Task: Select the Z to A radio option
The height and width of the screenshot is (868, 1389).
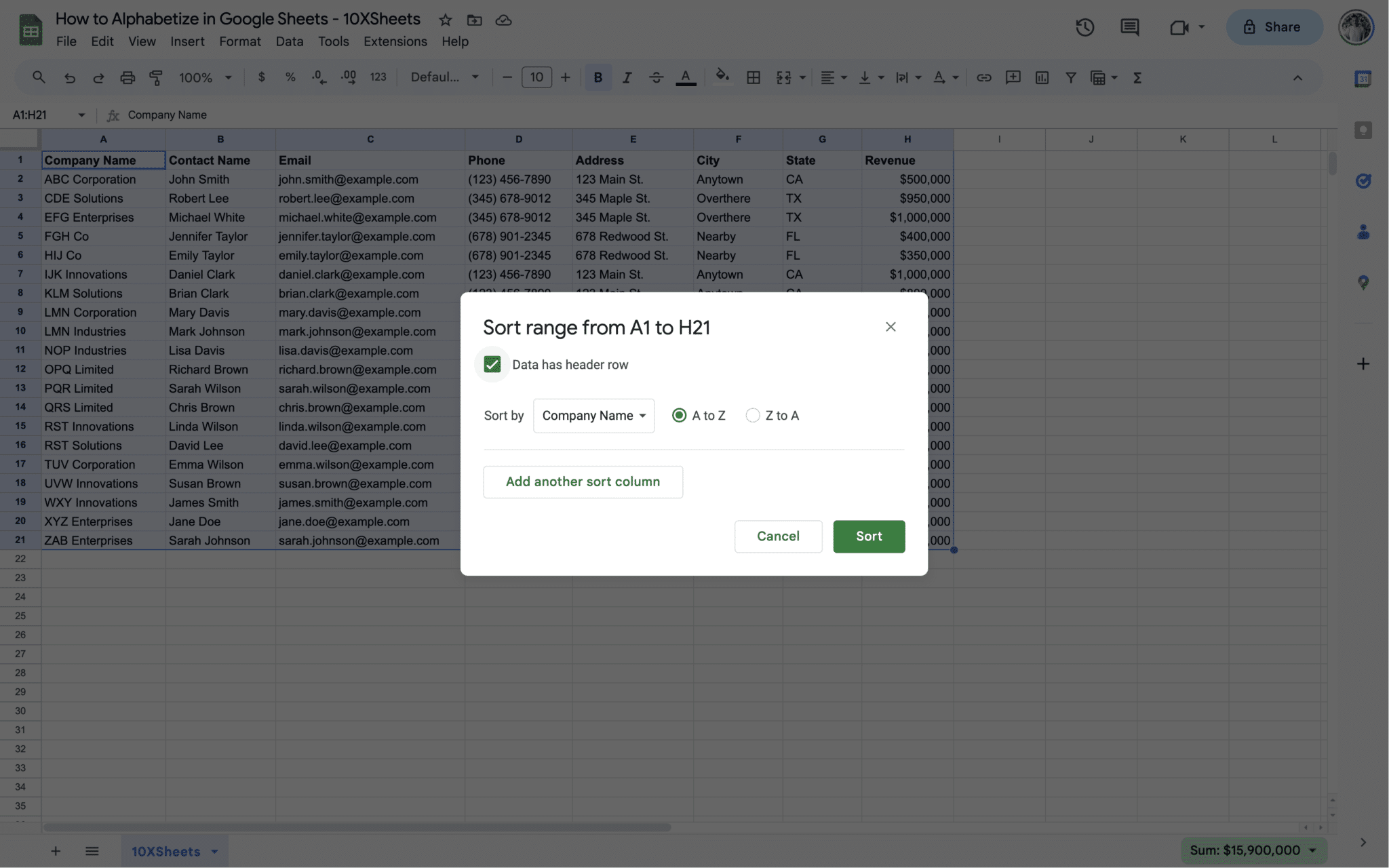Action: pyautogui.click(x=753, y=416)
